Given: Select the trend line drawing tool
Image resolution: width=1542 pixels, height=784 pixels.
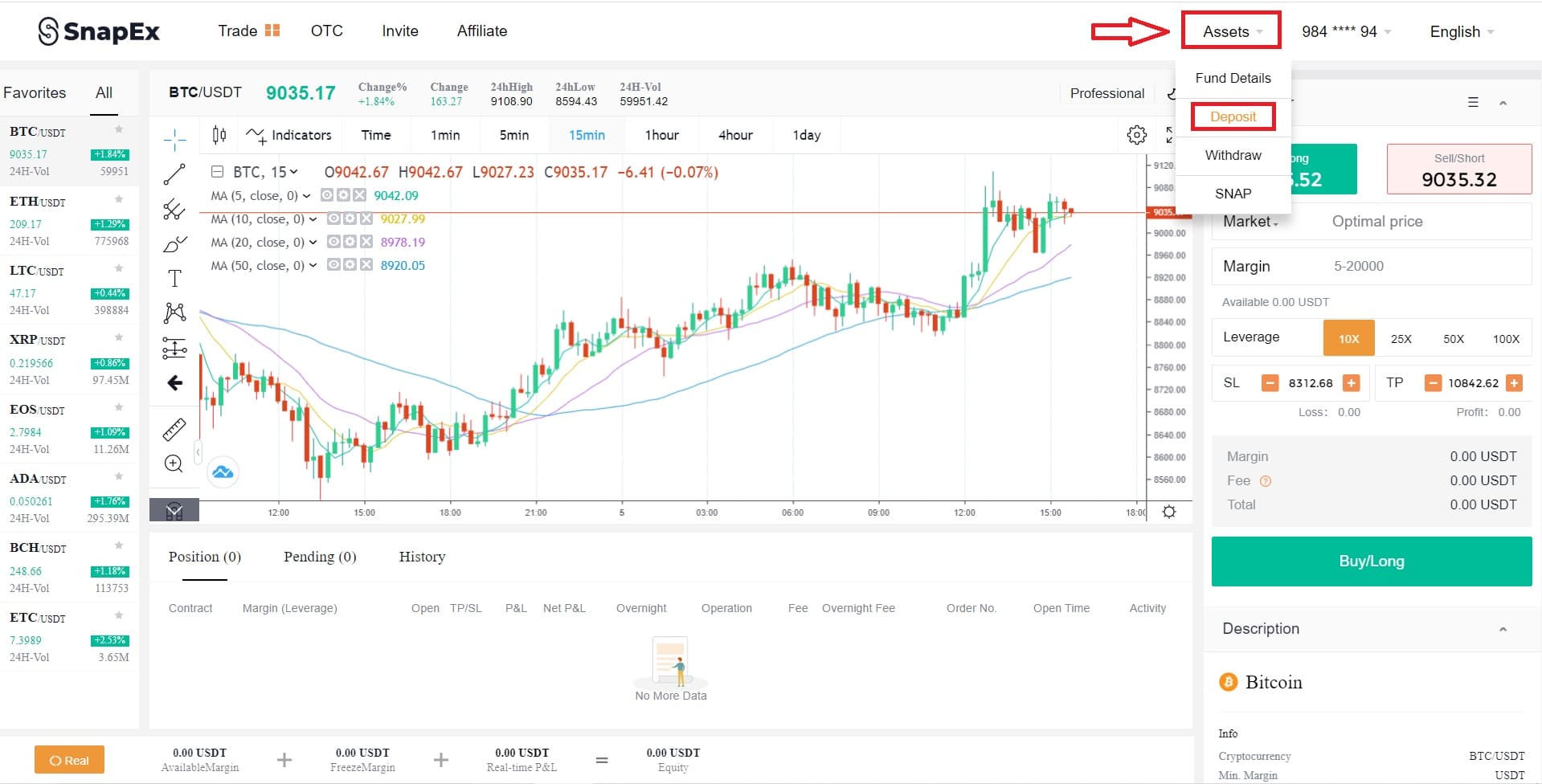Looking at the screenshot, I should click(174, 174).
